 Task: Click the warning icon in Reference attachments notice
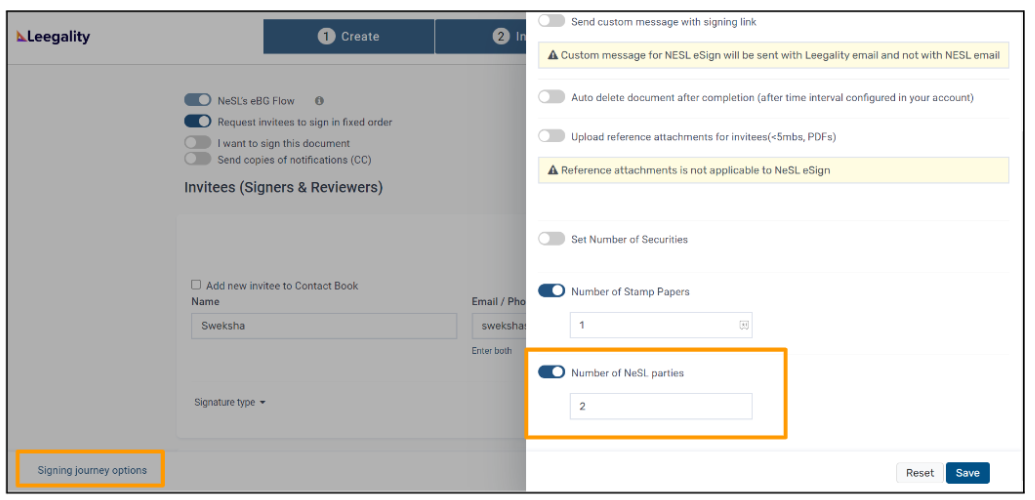point(553,170)
